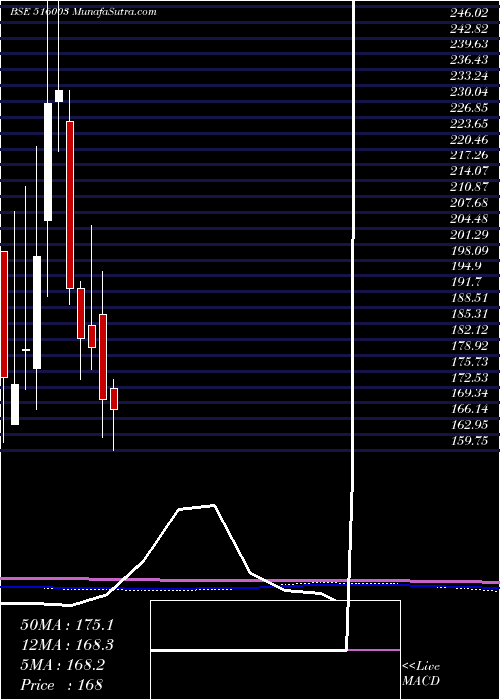The width and height of the screenshot is (500, 700).
Task: Click the peak of the white MACD hump
Action: [214, 506]
